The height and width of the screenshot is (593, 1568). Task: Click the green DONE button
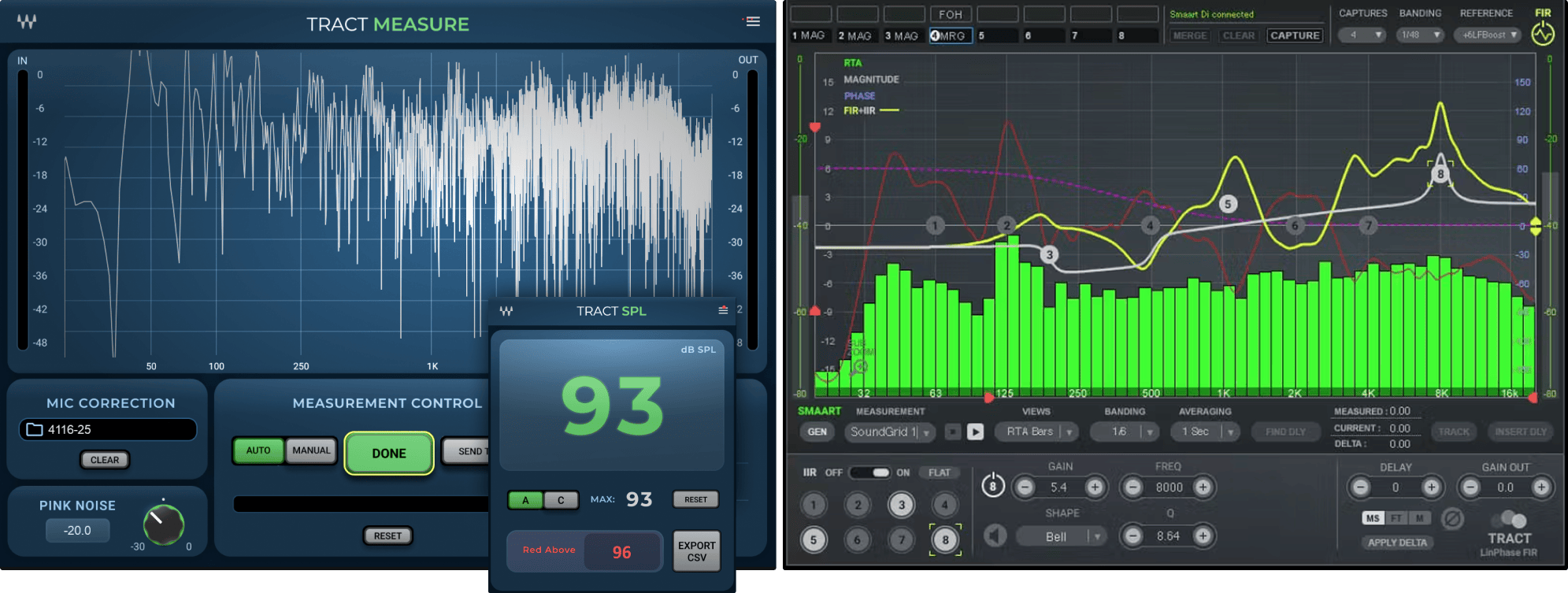389,454
